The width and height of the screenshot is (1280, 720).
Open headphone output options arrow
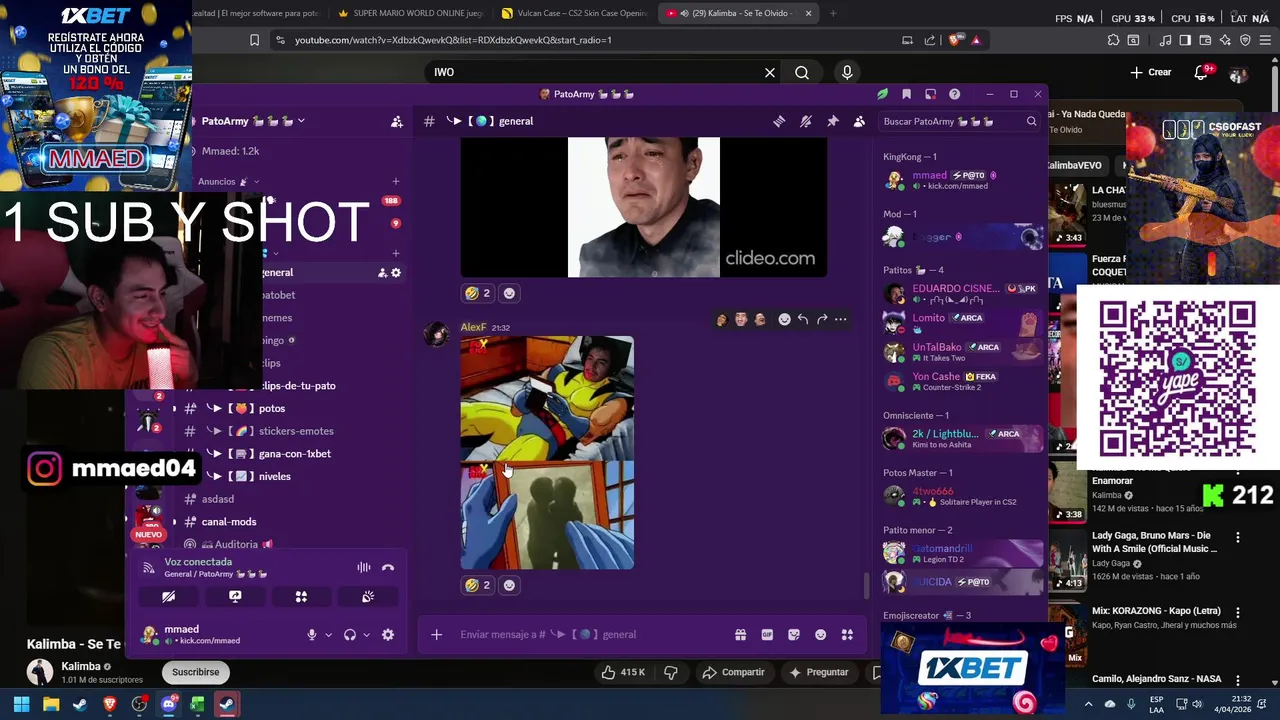(366, 635)
